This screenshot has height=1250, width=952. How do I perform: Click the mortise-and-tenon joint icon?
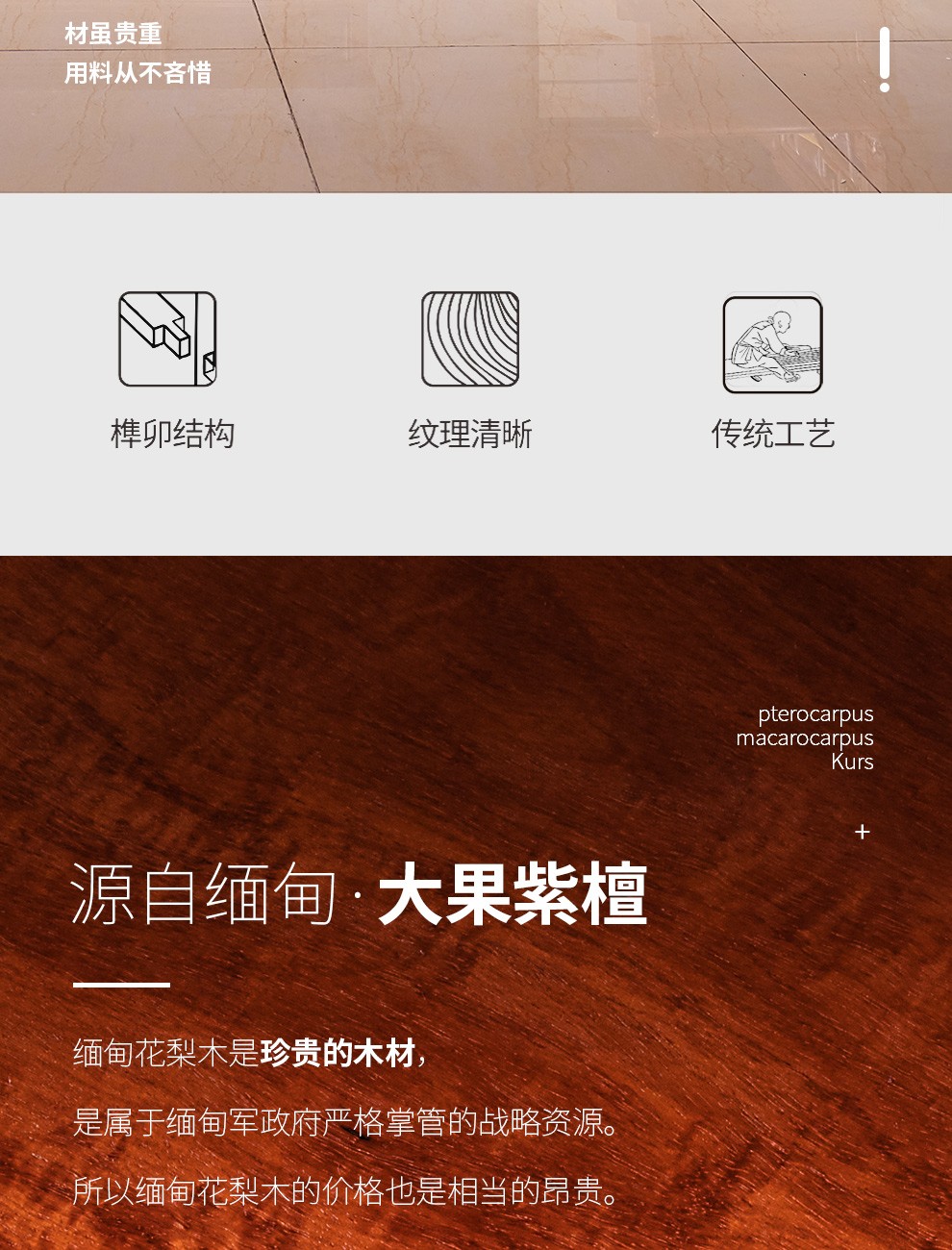(167, 339)
